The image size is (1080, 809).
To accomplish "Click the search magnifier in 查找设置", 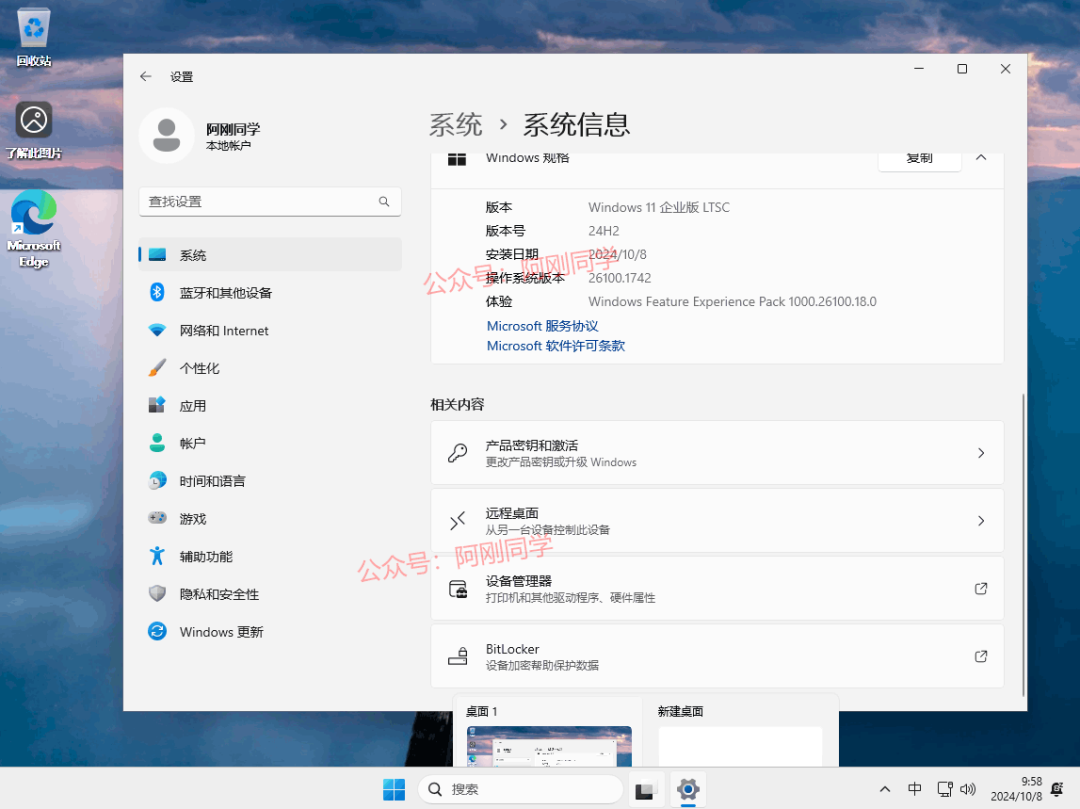I will [384, 202].
